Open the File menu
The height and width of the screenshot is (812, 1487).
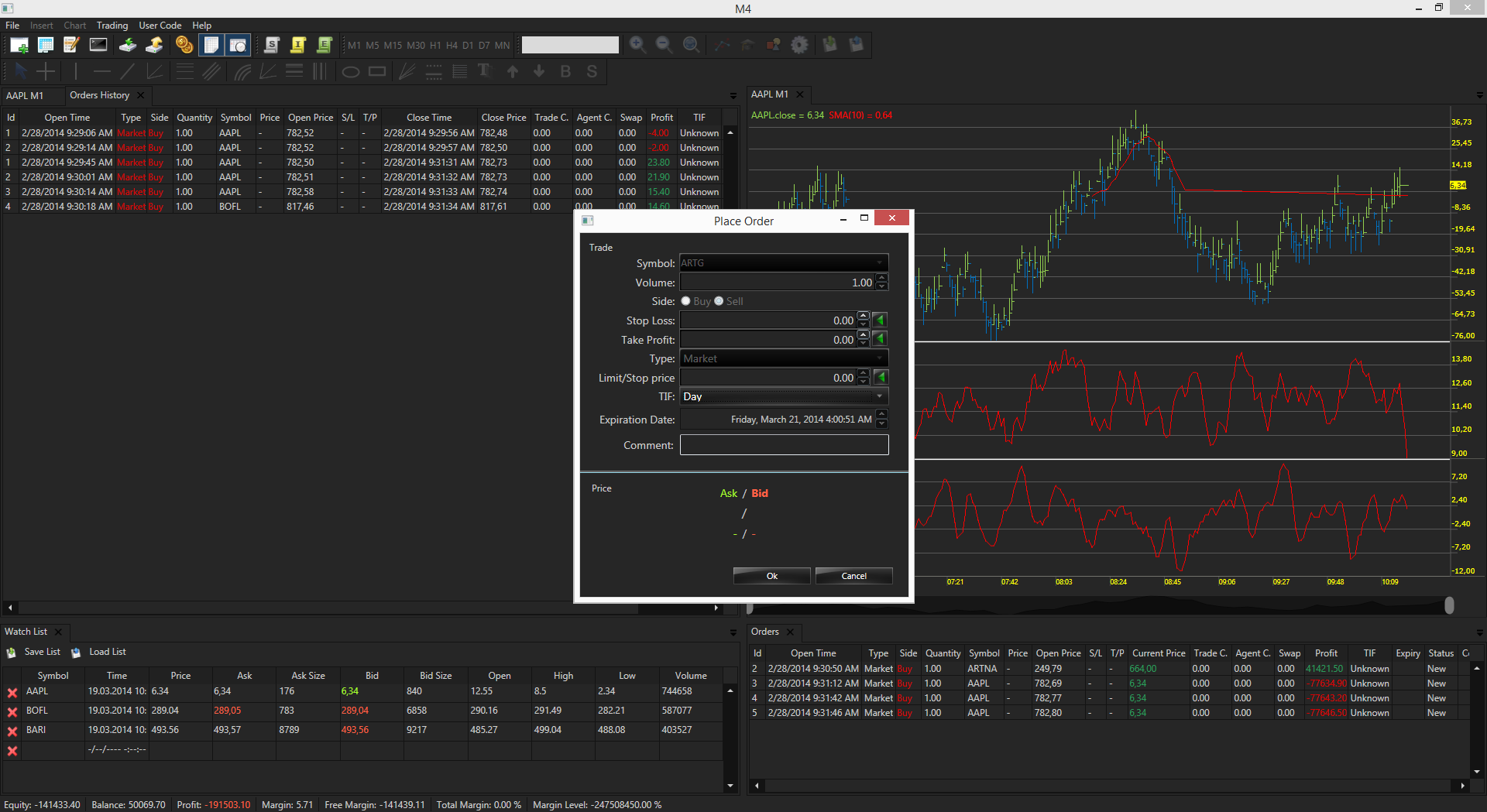point(12,26)
